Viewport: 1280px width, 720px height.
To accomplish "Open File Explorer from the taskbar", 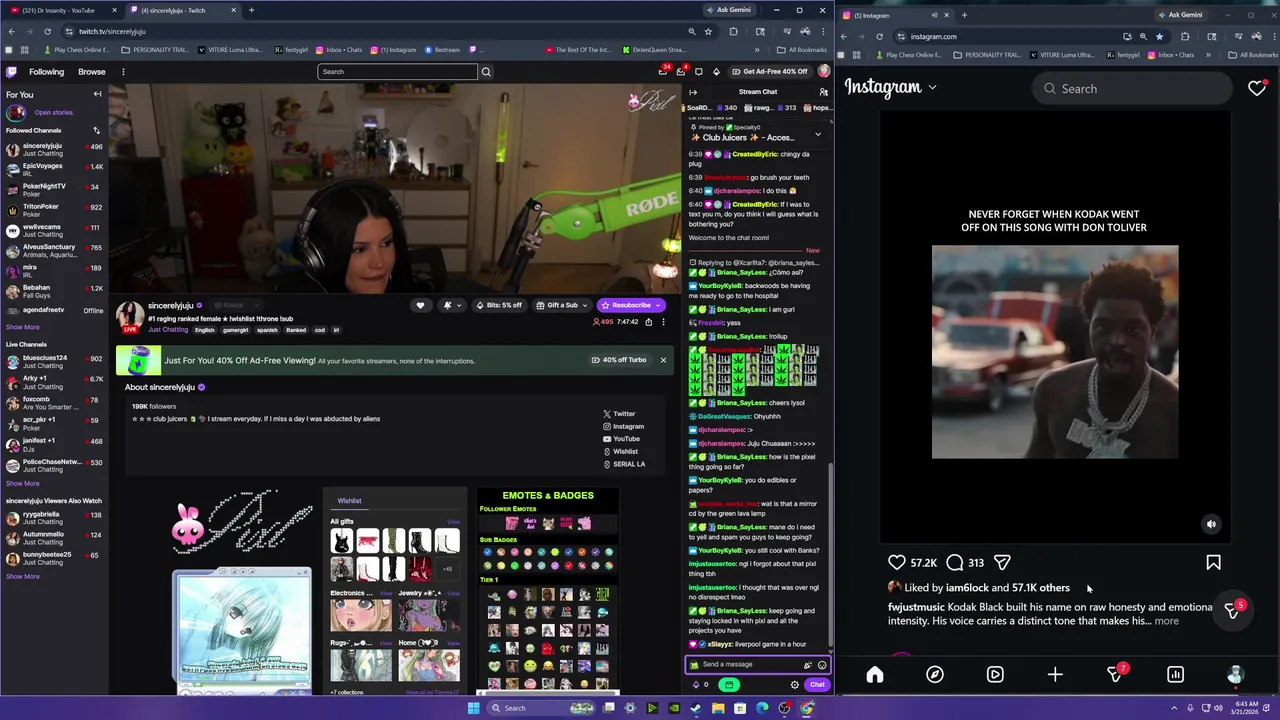I will (717, 708).
